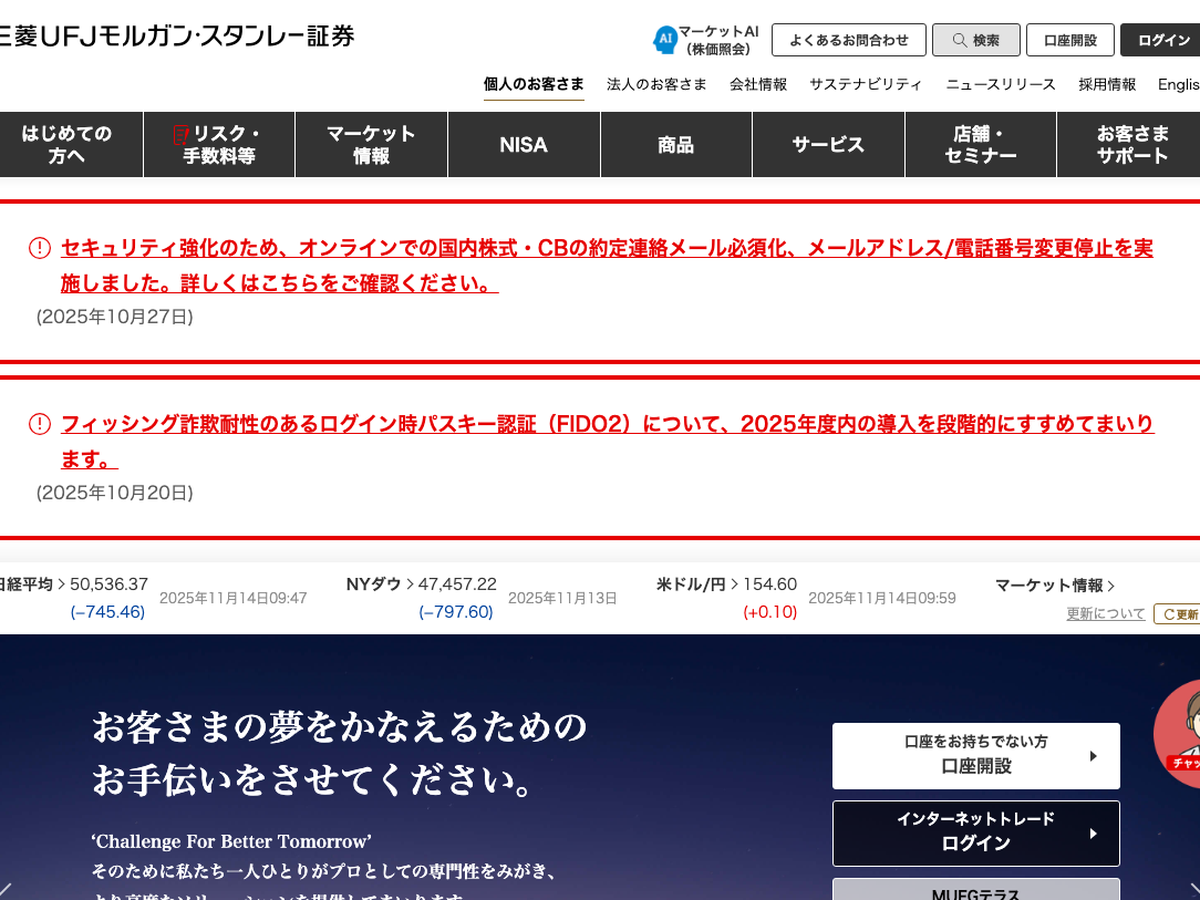
Task: Open the 更新について link
Action: pyautogui.click(x=1105, y=614)
